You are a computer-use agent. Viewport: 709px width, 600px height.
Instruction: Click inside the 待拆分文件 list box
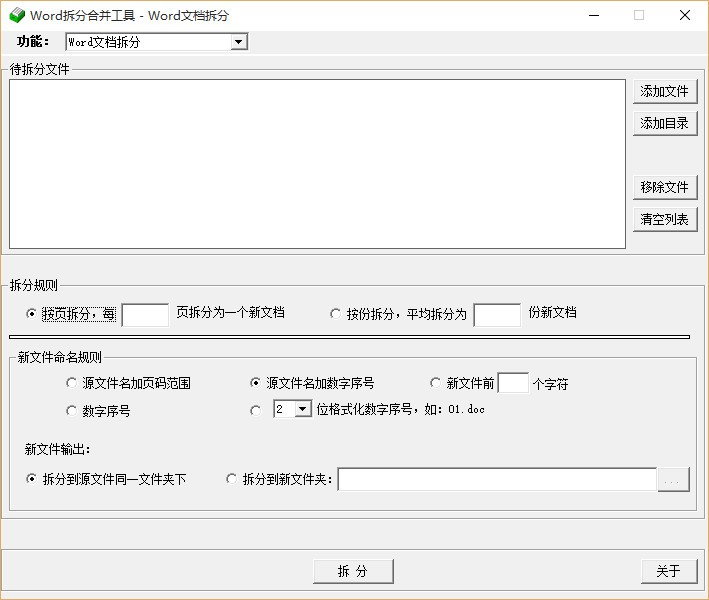pyautogui.click(x=317, y=164)
